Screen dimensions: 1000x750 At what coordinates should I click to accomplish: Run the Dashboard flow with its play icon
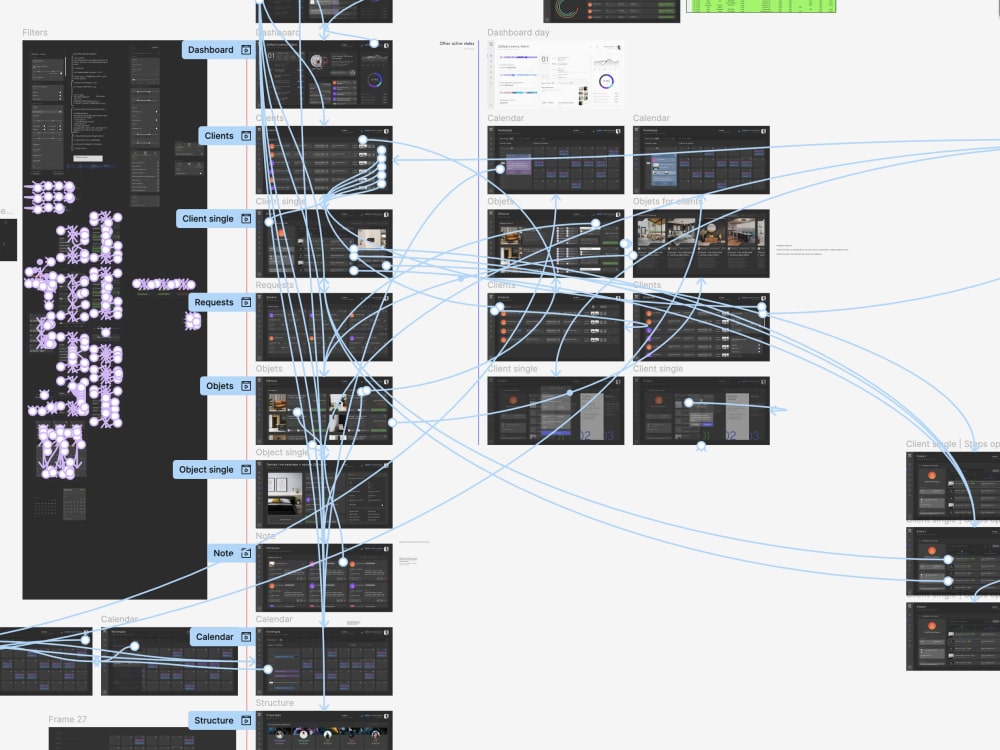point(246,50)
